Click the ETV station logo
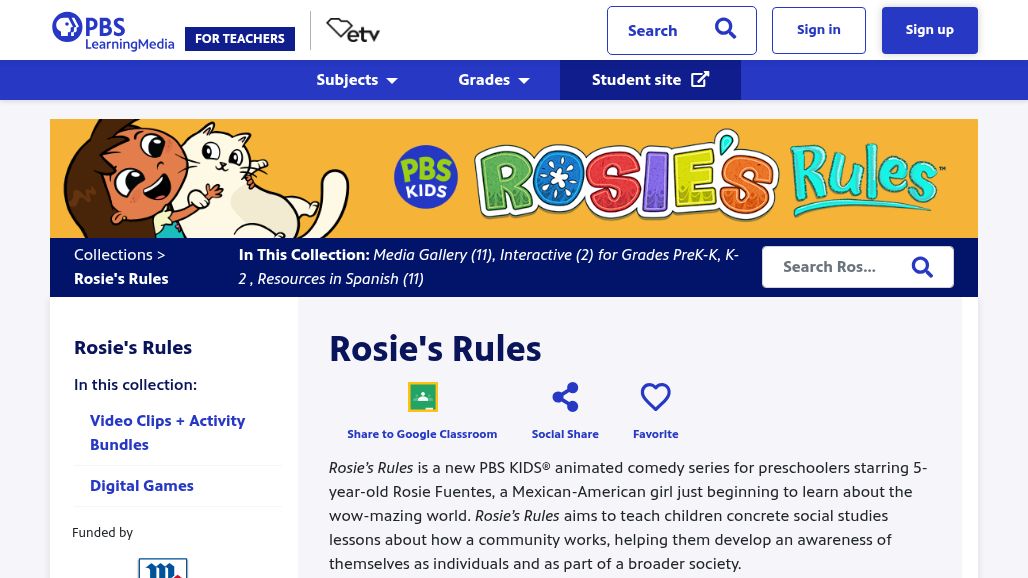 (x=353, y=31)
